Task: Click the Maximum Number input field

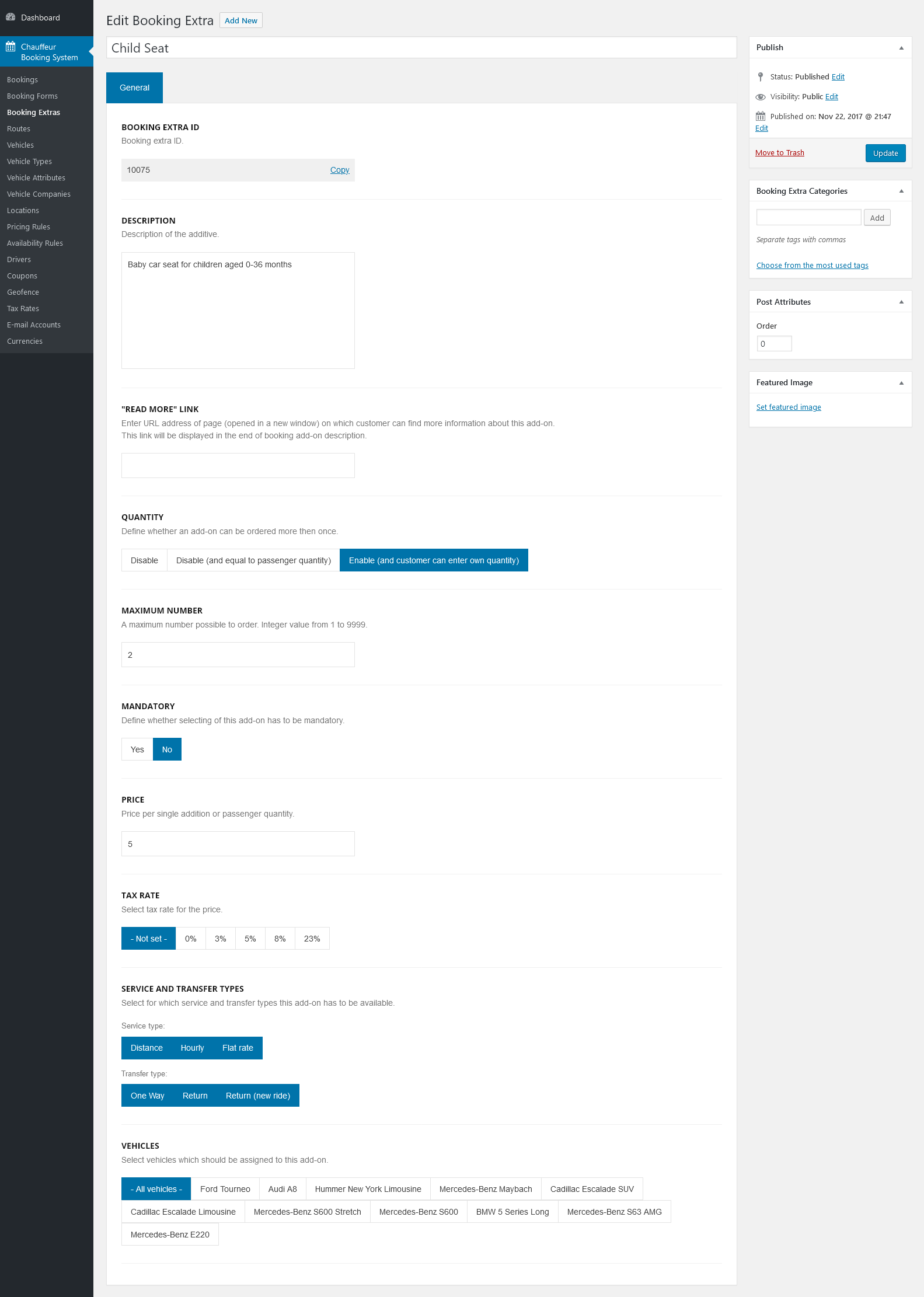Action: [x=238, y=655]
